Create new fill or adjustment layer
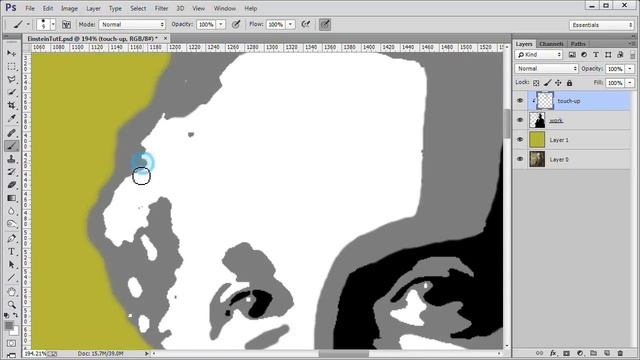640x360 pixels. click(x=580, y=353)
